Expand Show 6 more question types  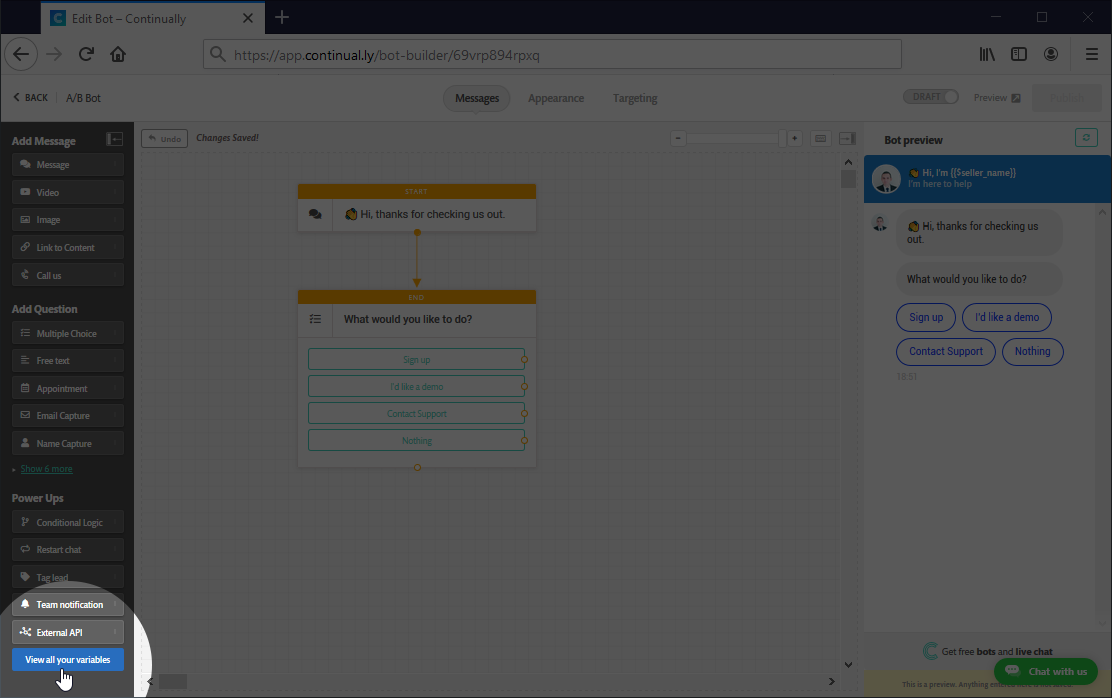tap(45, 468)
